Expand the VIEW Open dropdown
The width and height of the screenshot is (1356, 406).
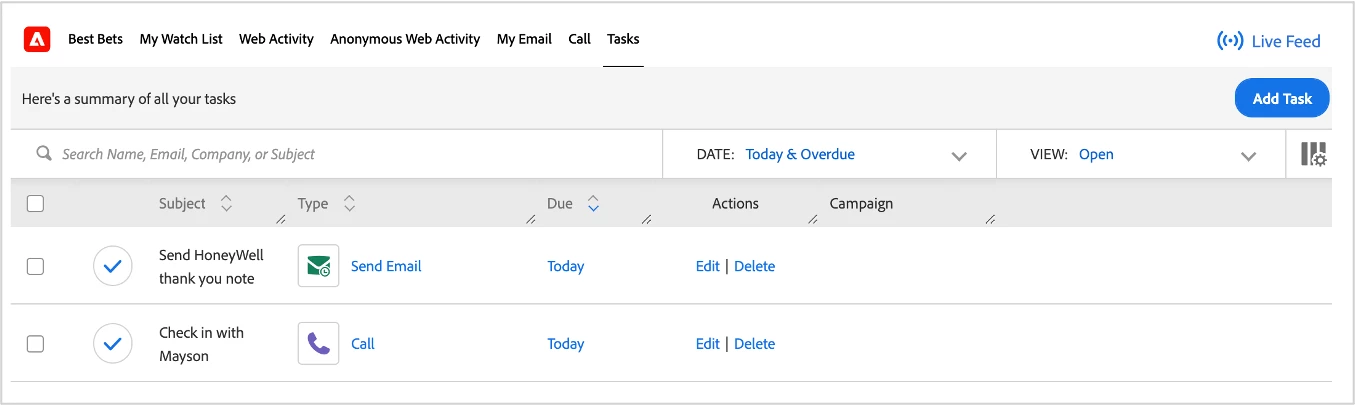pyautogui.click(x=1248, y=156)
